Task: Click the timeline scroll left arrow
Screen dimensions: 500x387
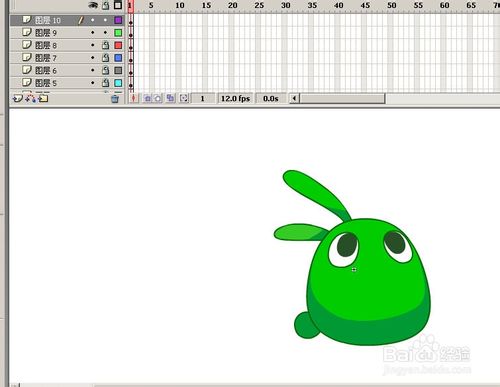Action: tap(294, 98)
